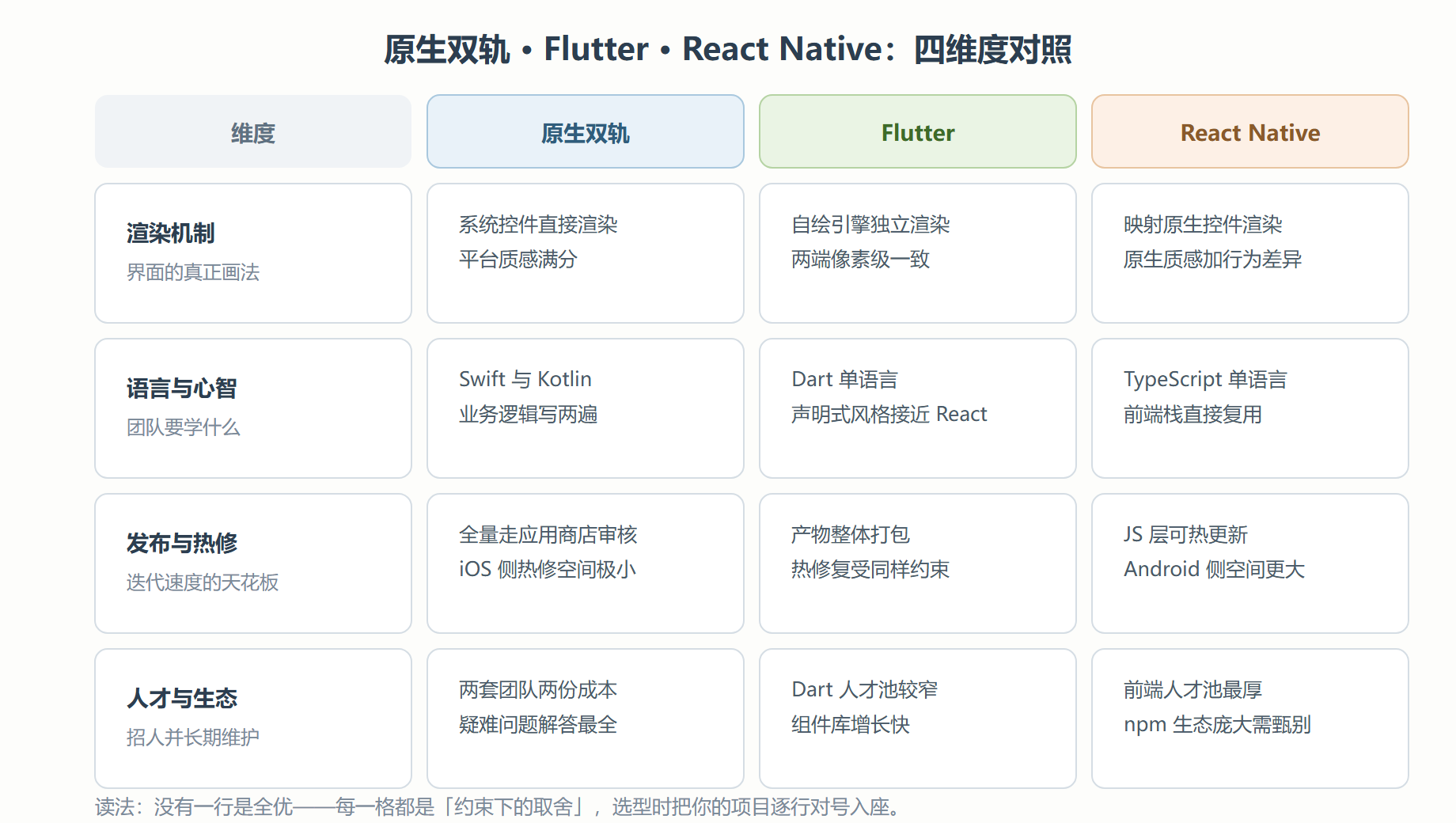Select the subtitle "迭代速度的天花板"
The width and height of the screenshot is (1456, 823).
click(203, 582)
